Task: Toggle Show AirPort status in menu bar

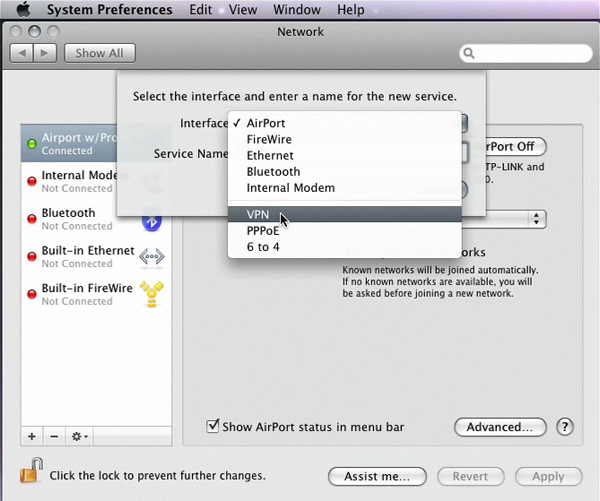Action: pyautogui.click(x=212, y=427)
